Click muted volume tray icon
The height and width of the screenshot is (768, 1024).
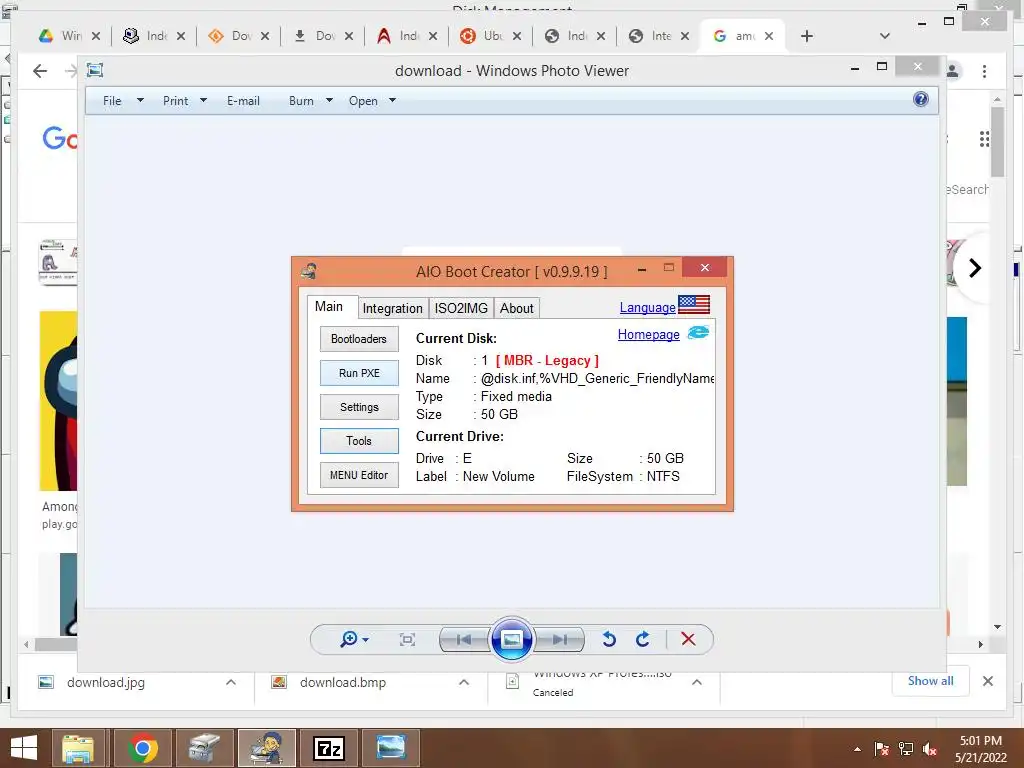pos(930,749)
